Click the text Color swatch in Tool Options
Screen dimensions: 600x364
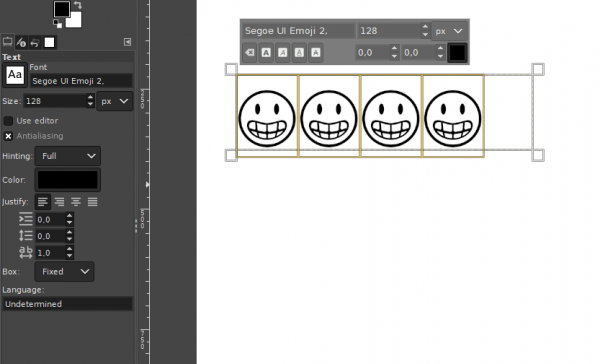pyautogui.click(x=68, y=180)
